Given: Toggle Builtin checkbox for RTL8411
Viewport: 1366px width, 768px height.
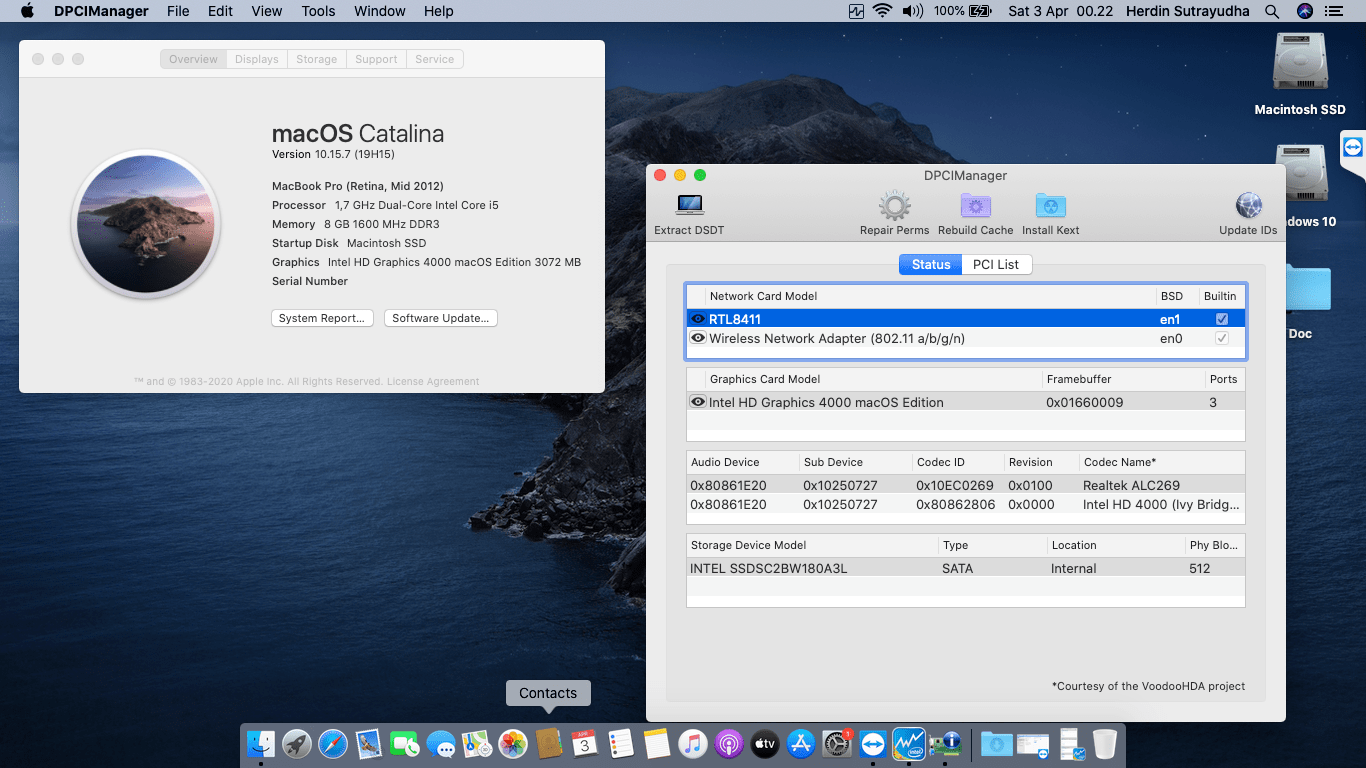Looking at the screenshot, I should (x=1221, y=319).
